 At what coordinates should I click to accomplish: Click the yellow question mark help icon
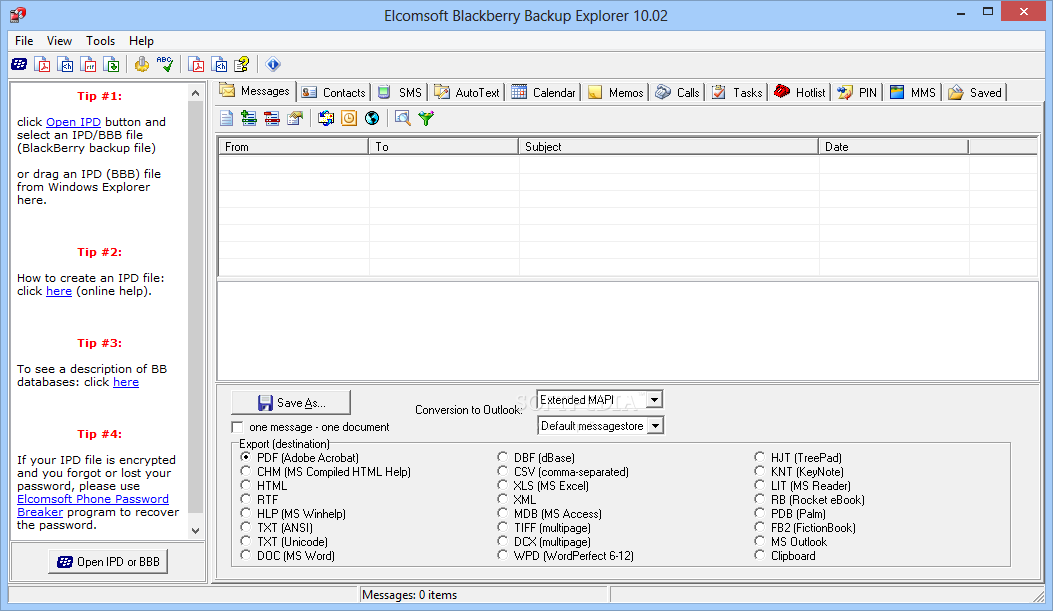click(x=242, y=64)
